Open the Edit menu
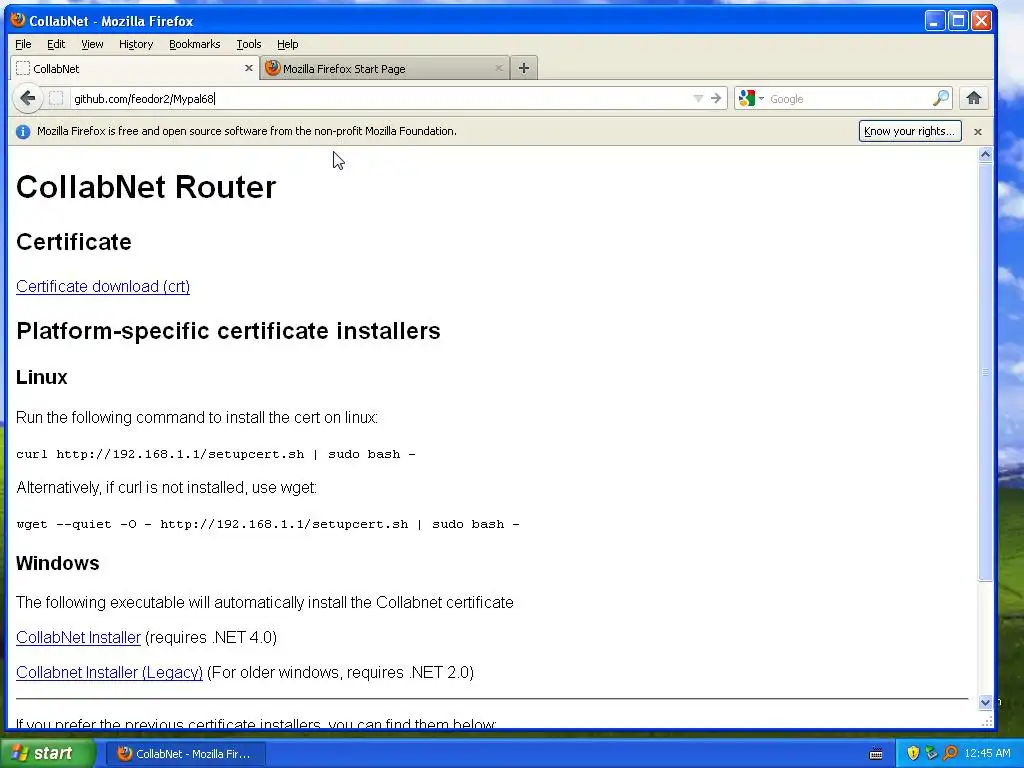Image resolution: width=1024 pixels, height=768 pixels. (56, 44)
